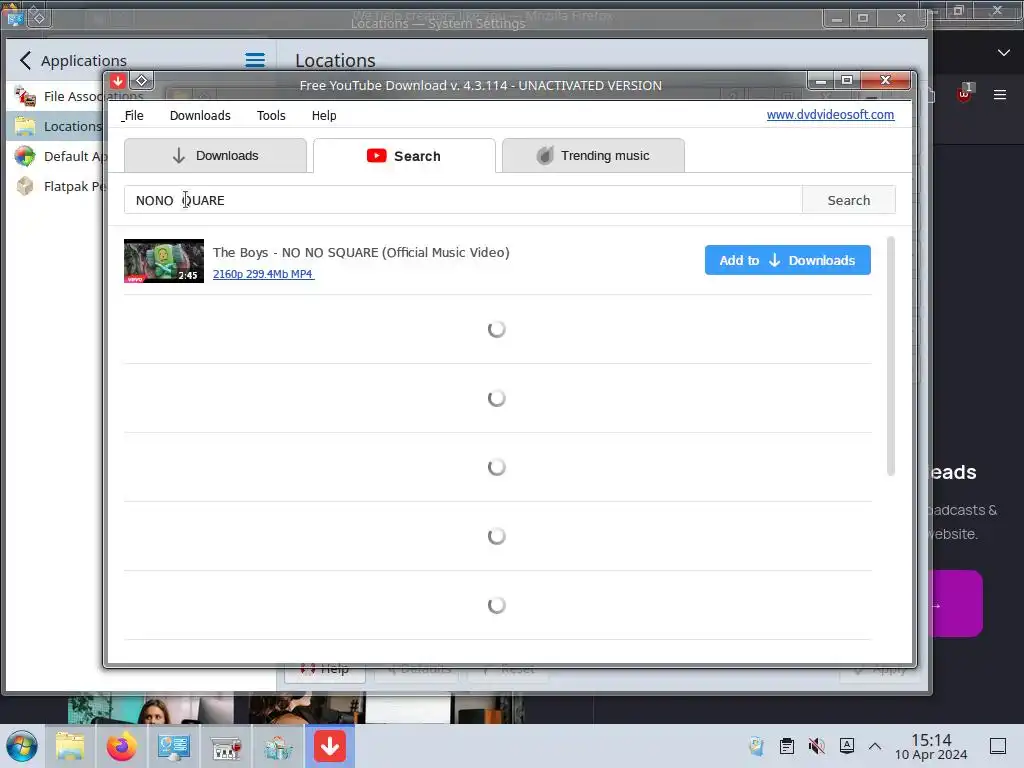Click the uBlock extension icon in Firefox
This screenshot has width=1024, height=768.
point(964,94)
